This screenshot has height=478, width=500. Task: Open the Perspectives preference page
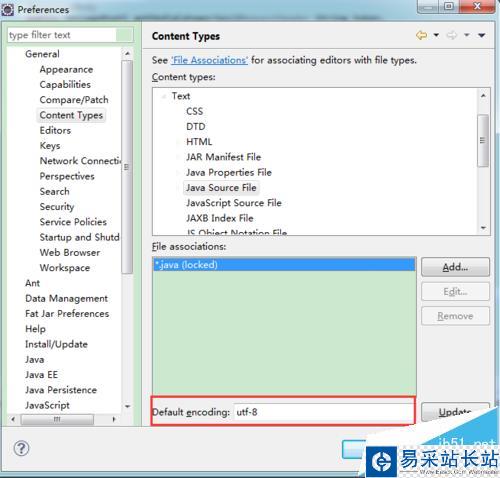[67, 176]
